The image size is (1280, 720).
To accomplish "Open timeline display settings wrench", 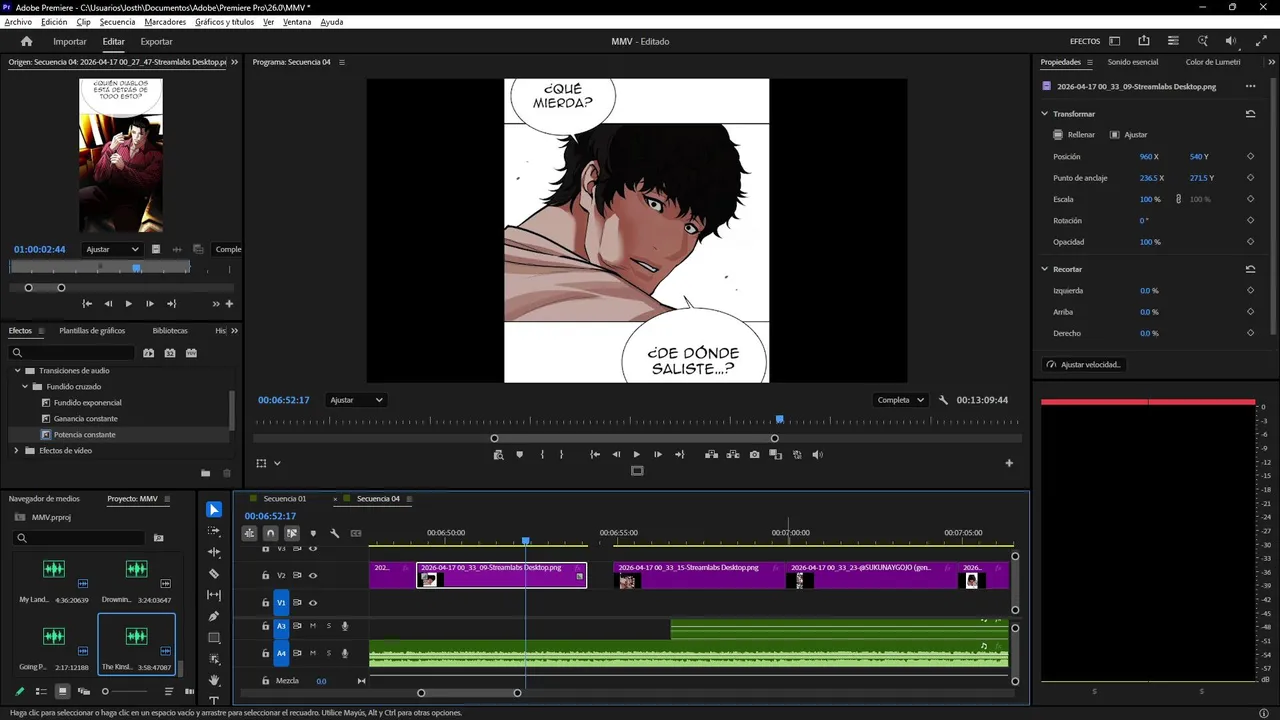I will 335,533.
